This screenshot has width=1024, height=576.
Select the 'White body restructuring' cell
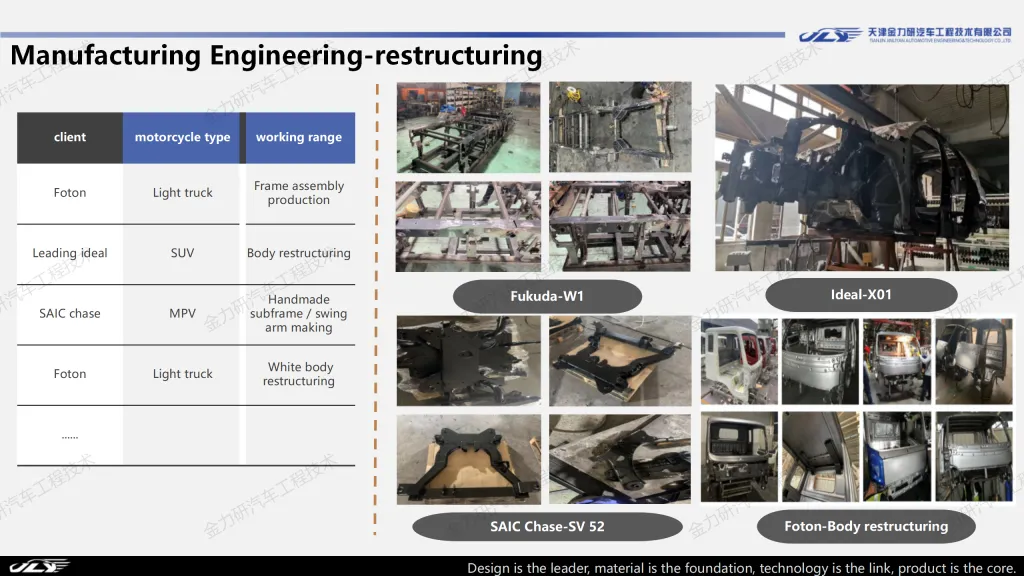click(x=299, y=374)
